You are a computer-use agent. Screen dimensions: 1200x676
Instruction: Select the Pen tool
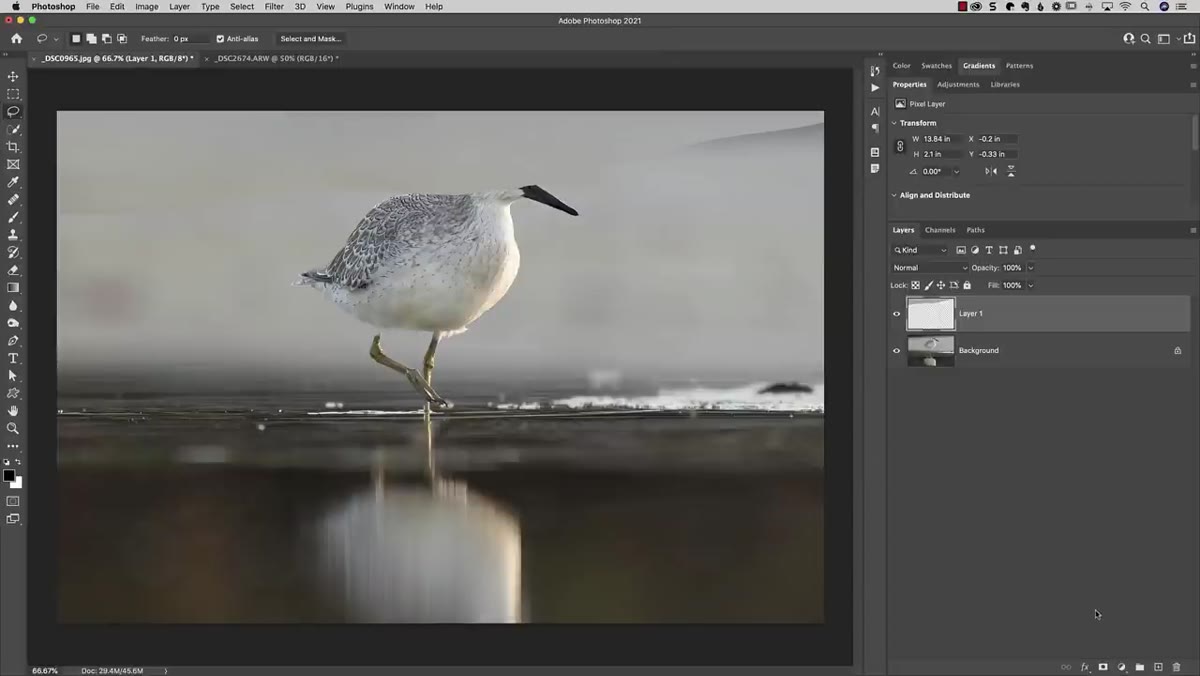click(x=13, y=341)
